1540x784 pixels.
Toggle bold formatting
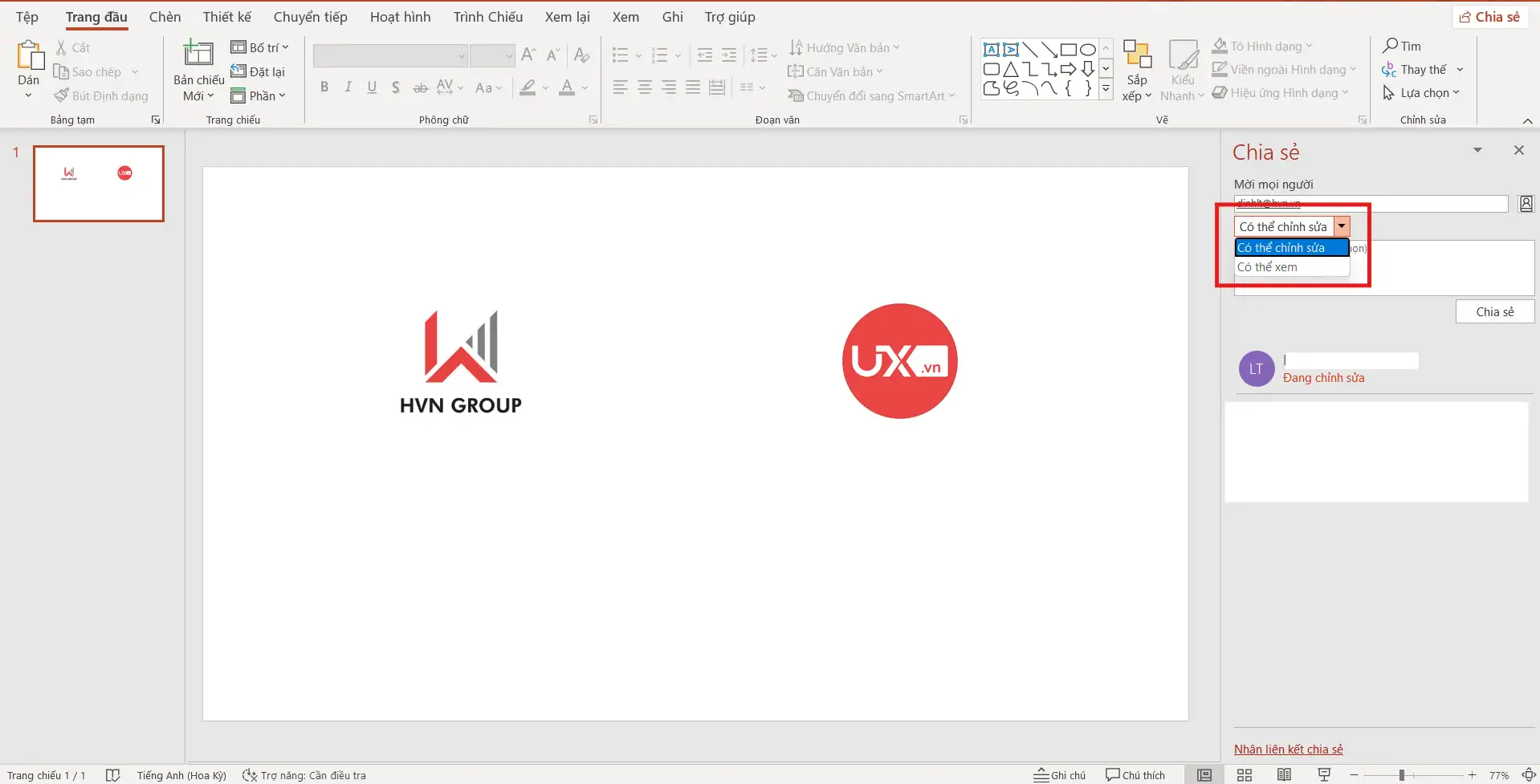click(324, 87)
